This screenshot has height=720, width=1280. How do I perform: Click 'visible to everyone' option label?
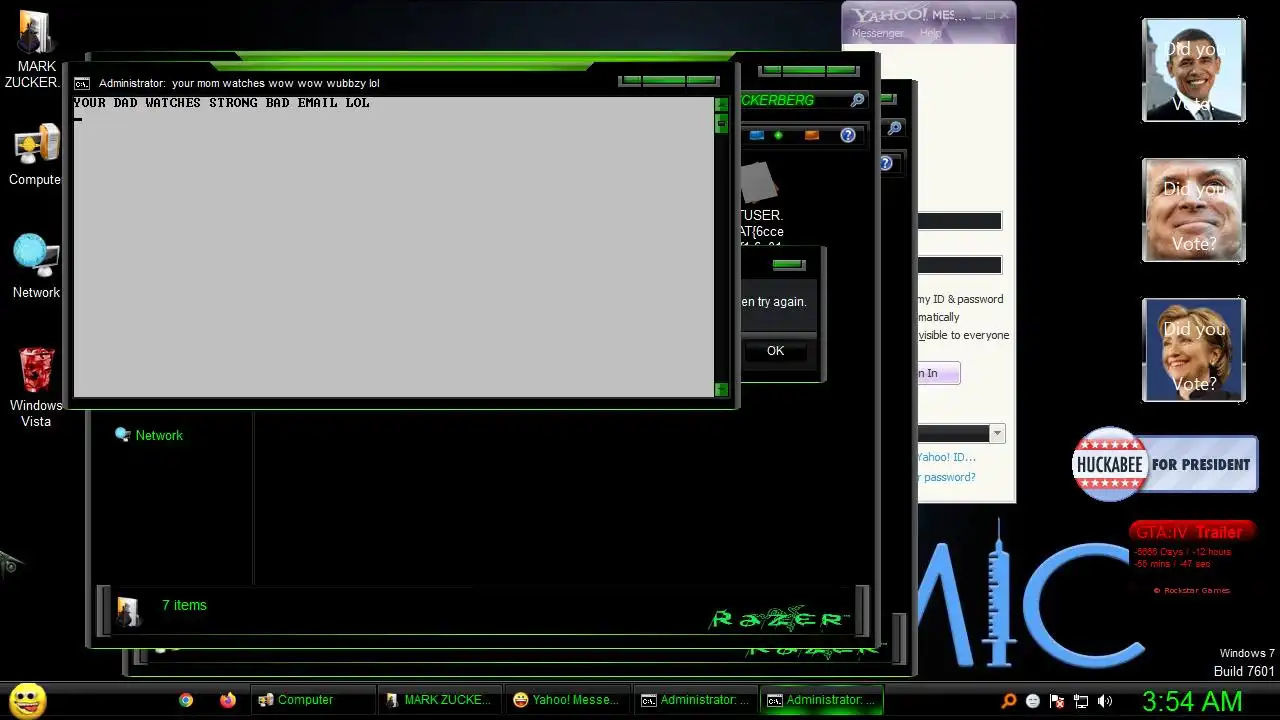pyautogui.click(x=964, y=335)
